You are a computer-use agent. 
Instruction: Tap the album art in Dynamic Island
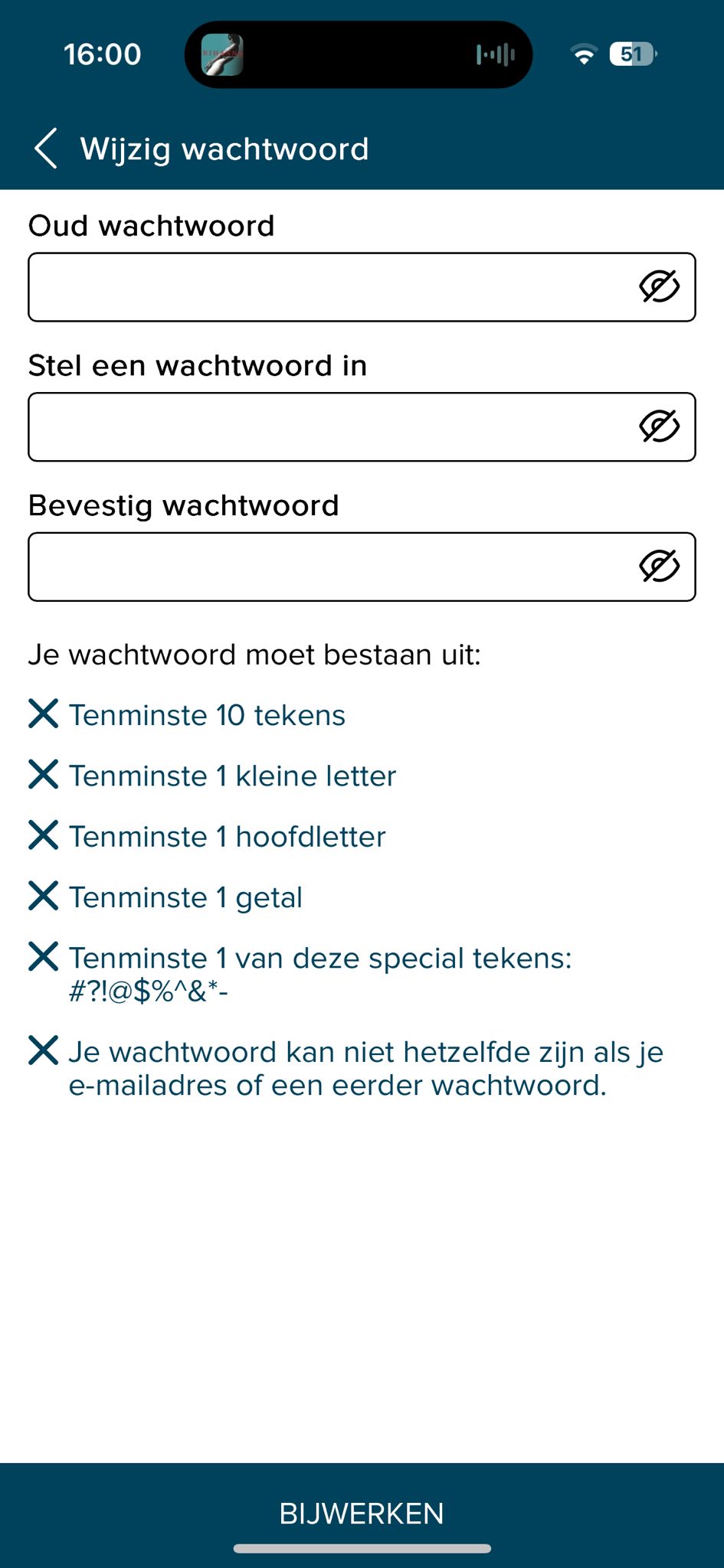point(222,55)
